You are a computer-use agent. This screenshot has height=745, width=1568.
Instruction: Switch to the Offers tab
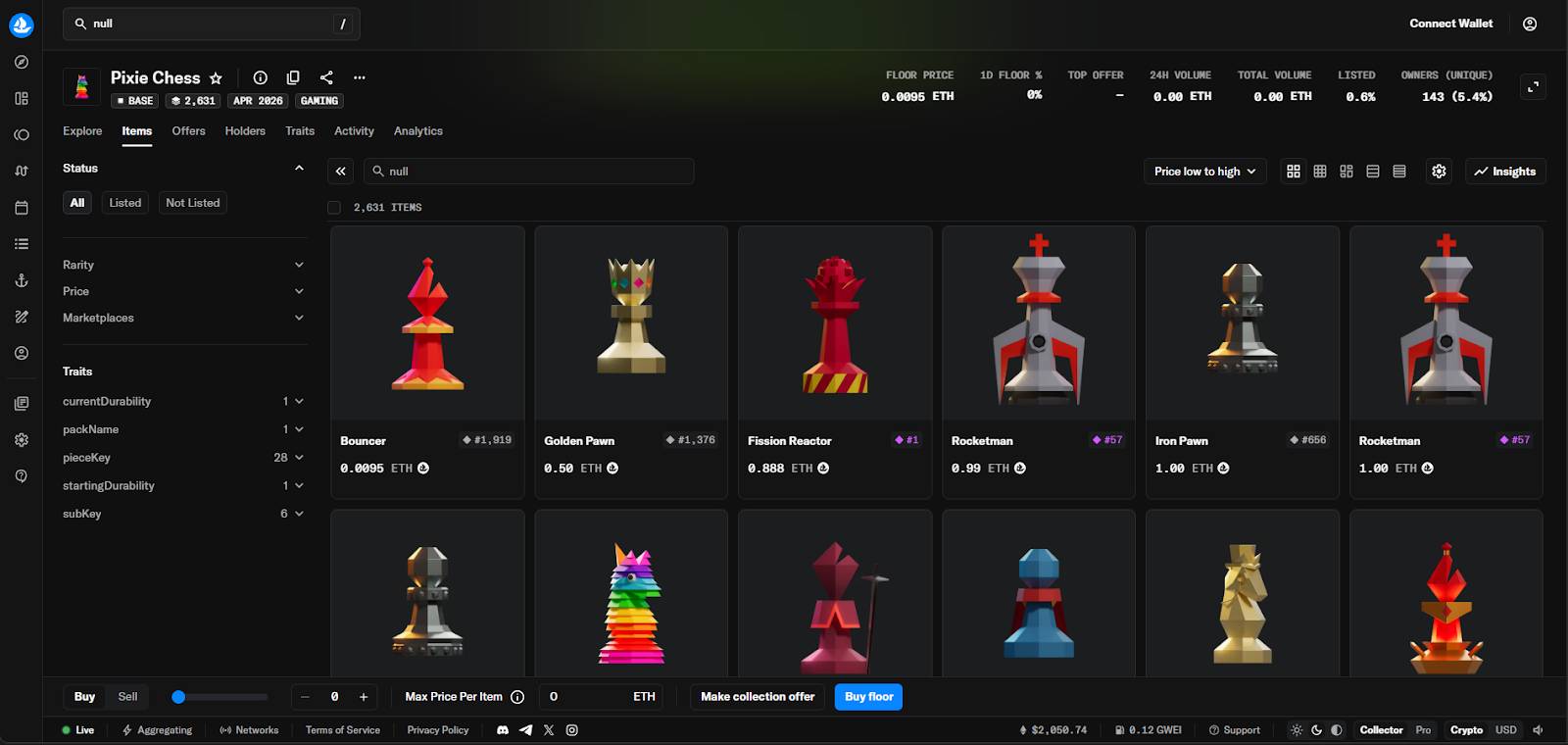click(188, 131)
